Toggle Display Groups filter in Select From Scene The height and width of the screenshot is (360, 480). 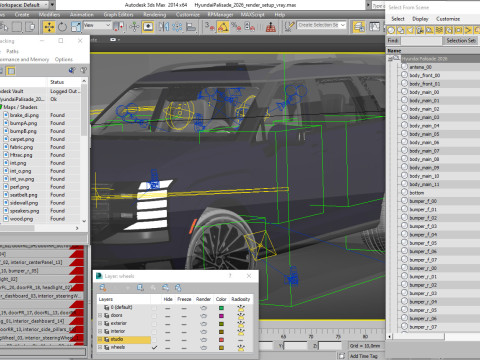coord(449,30)
